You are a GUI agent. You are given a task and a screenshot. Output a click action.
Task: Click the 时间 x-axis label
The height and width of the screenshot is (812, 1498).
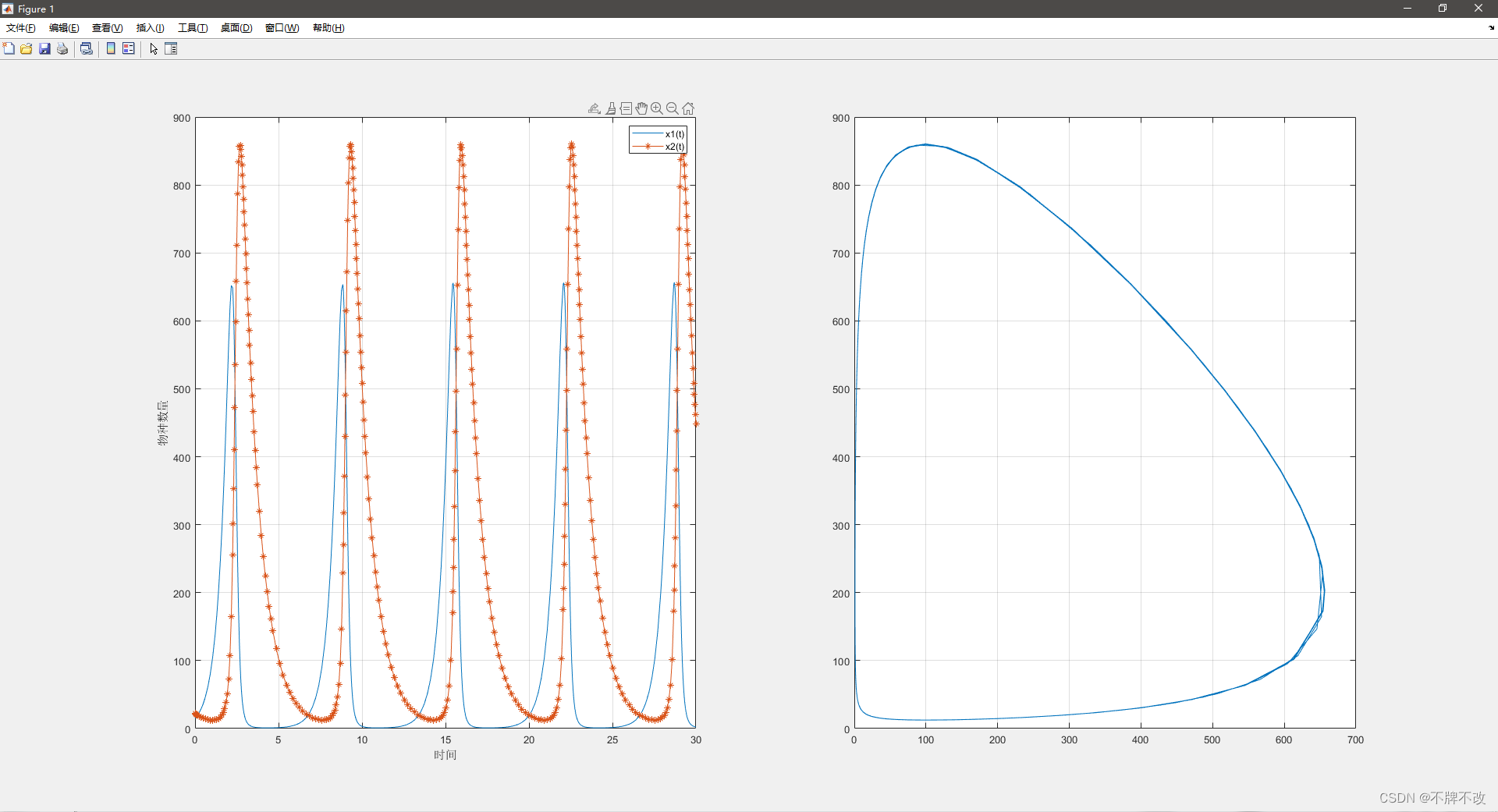coord(445,755)
